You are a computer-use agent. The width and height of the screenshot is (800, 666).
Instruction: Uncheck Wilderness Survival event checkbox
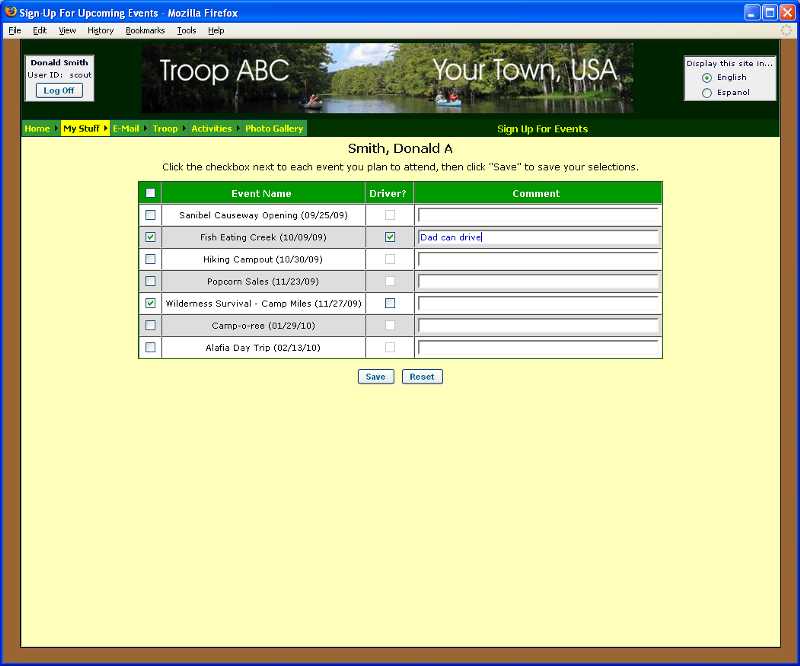[150, 303]
